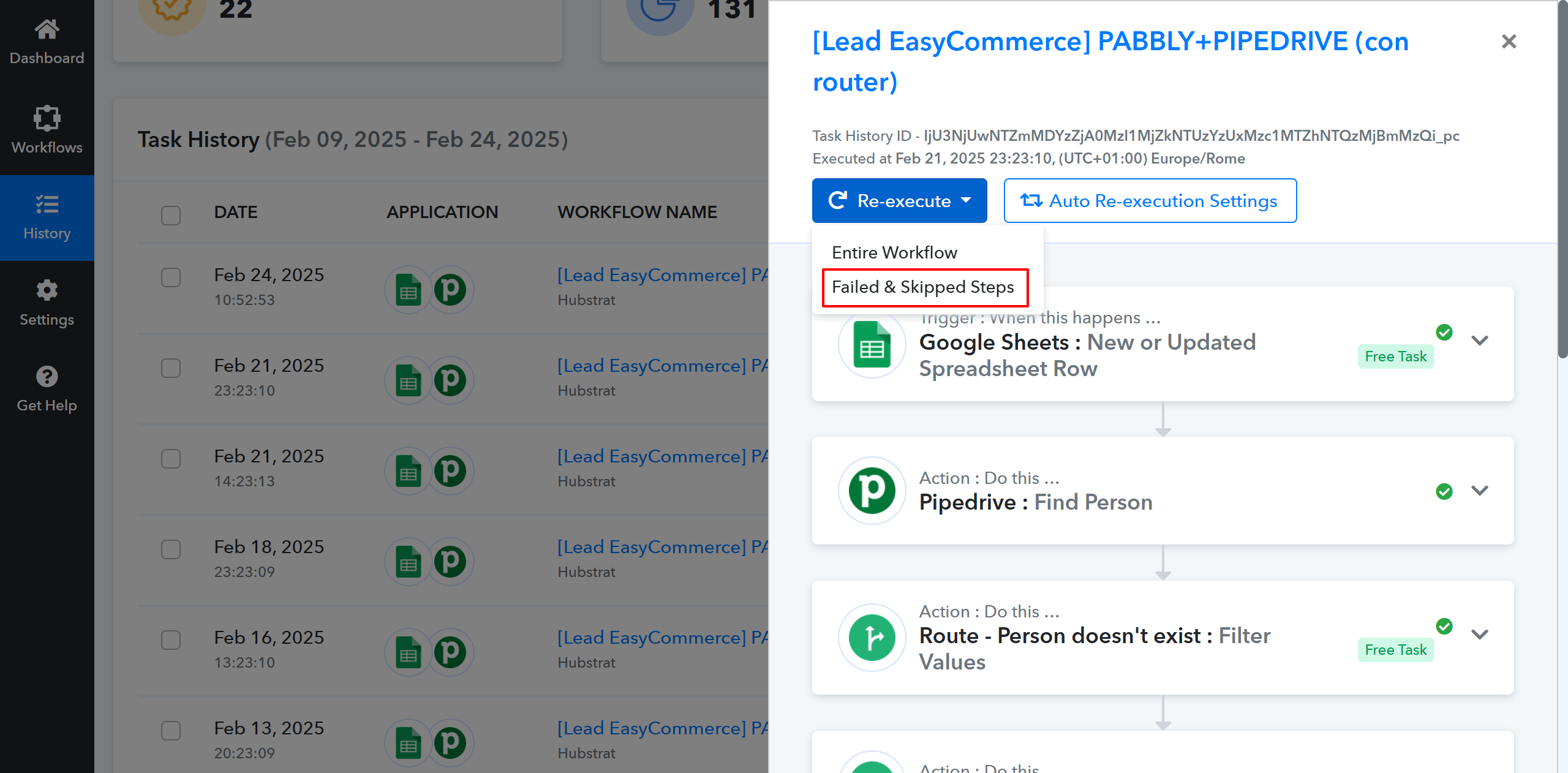Screen dimensions: 1568x773
Task: Click the Free Task badge on Google Sheets step
Action: (x=1395, y=356)
